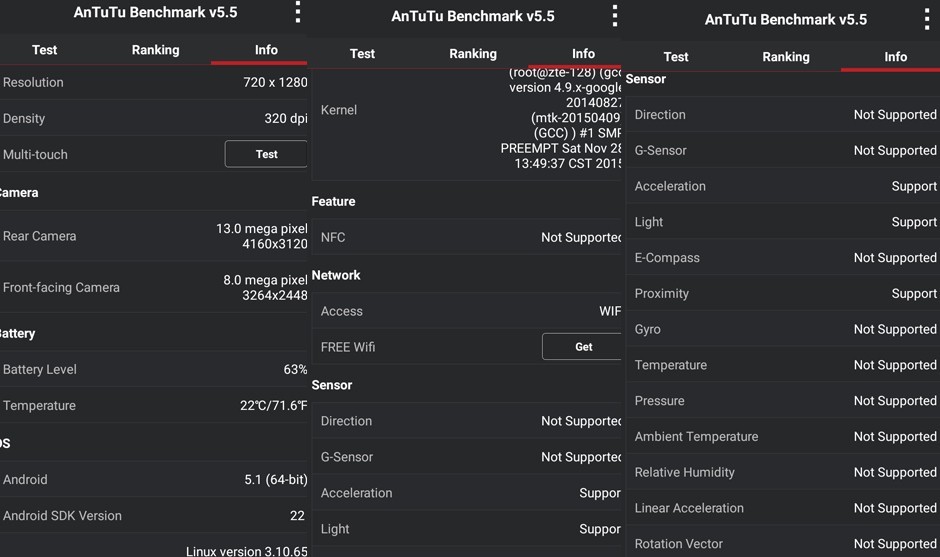Select the Proximity sensor row

pos(784,293)
